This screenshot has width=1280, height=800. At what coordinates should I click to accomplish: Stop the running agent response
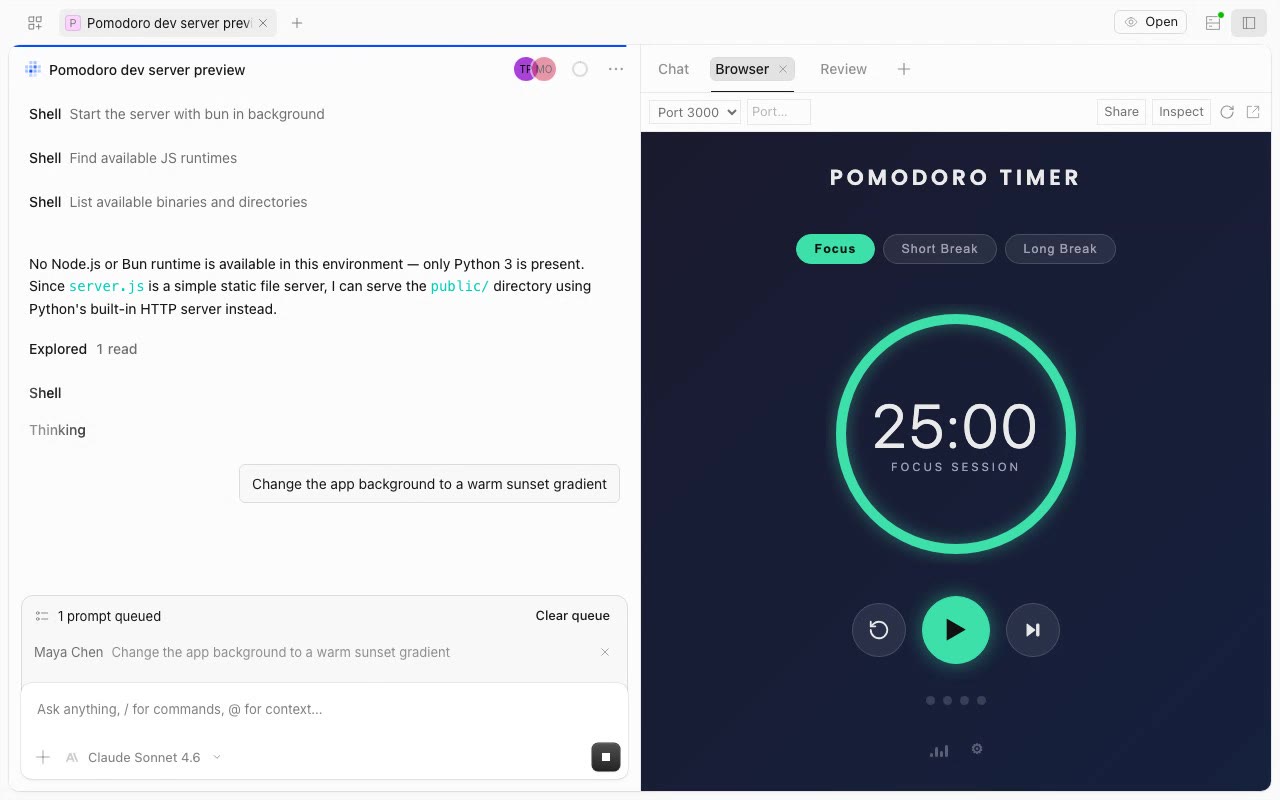[x=606, y=757]
